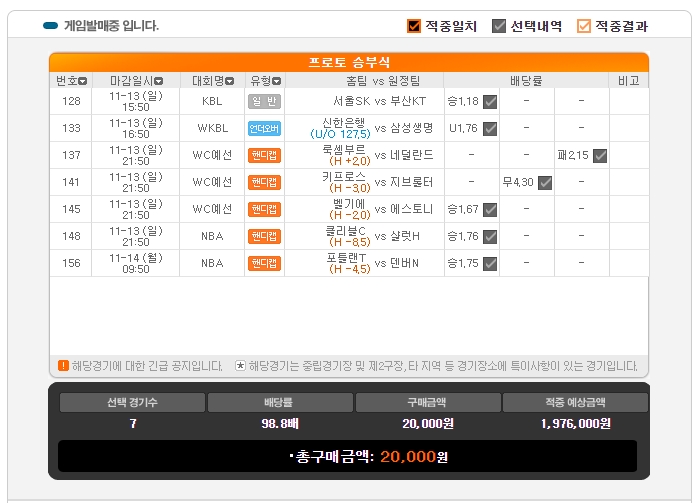Click the 핸디캡 badge for game 141
This screenshot has width=695, height=503.
(264, 182)
